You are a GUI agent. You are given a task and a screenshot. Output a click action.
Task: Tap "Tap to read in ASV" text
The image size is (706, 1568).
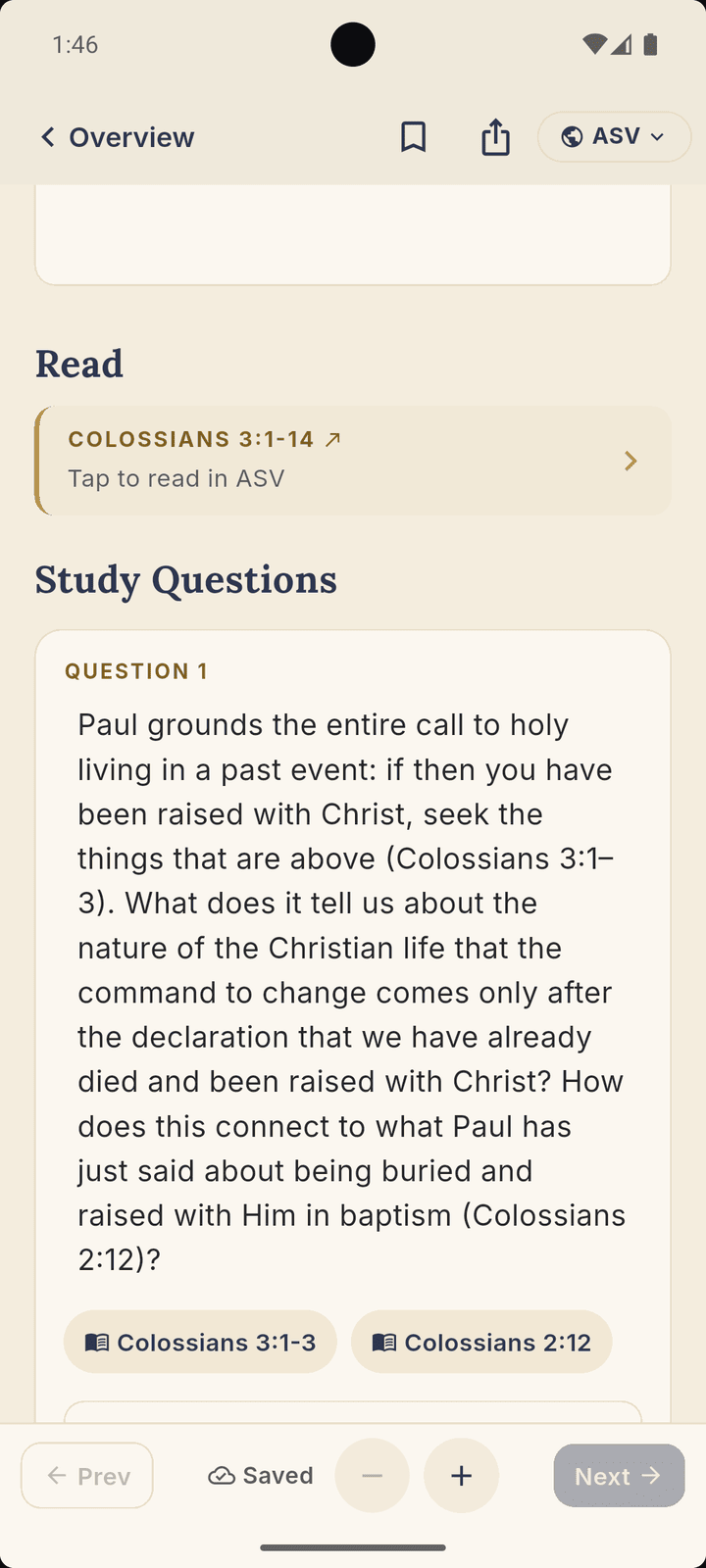pyautogui.click(x=176, y=478)
